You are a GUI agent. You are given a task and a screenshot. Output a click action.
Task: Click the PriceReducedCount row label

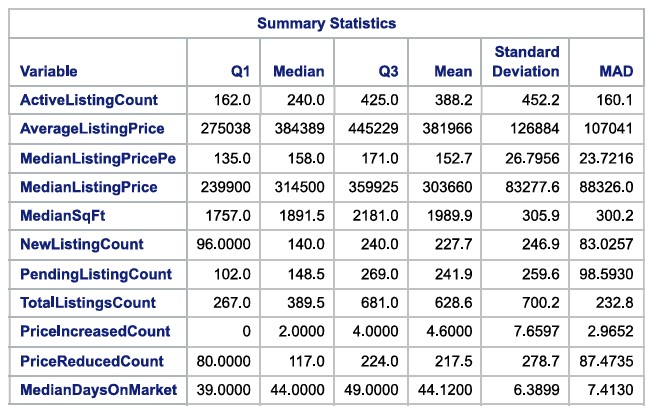(x=90, y=359)
